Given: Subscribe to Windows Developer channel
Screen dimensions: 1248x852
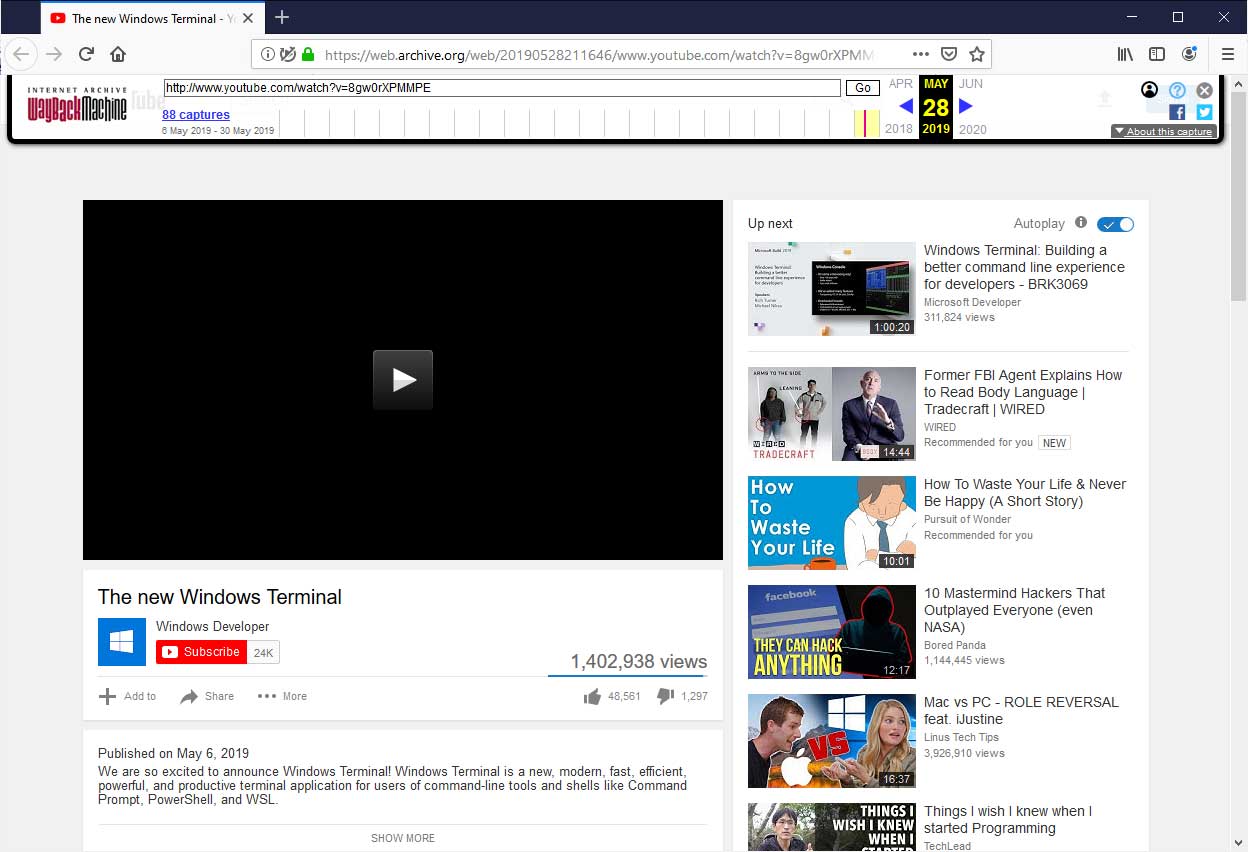Looking at the screenshot, I should pyautogui.click(x=201, y=652).
